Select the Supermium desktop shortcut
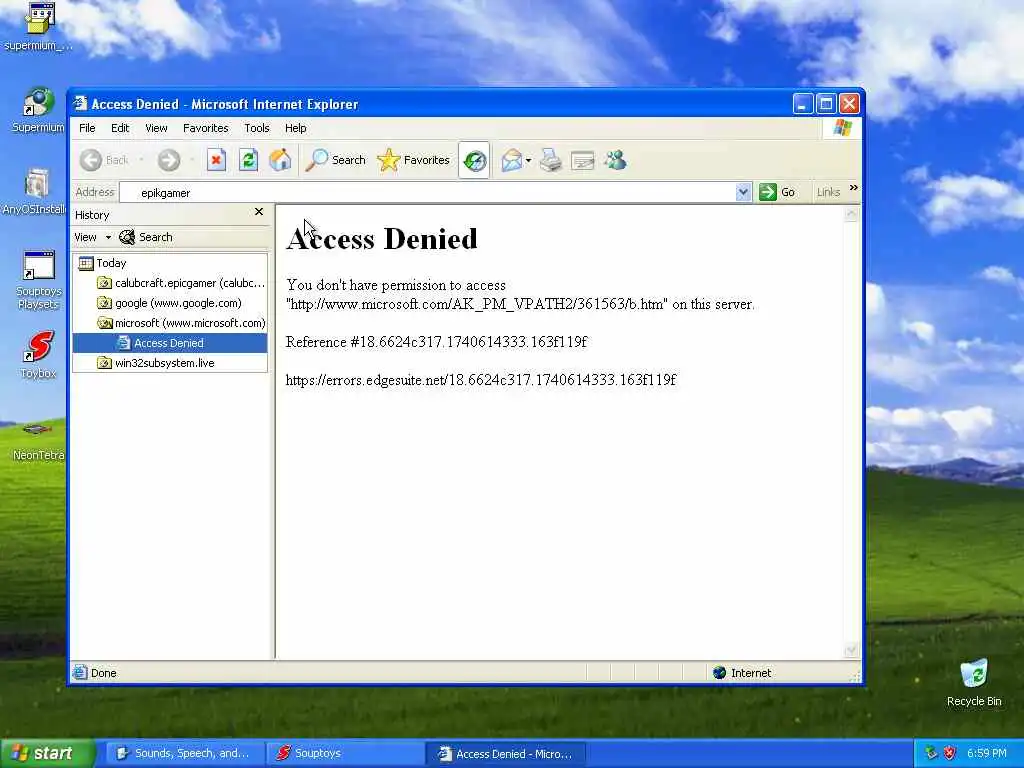This screenshot has width=1024, height=768. (x=38, y=110)
